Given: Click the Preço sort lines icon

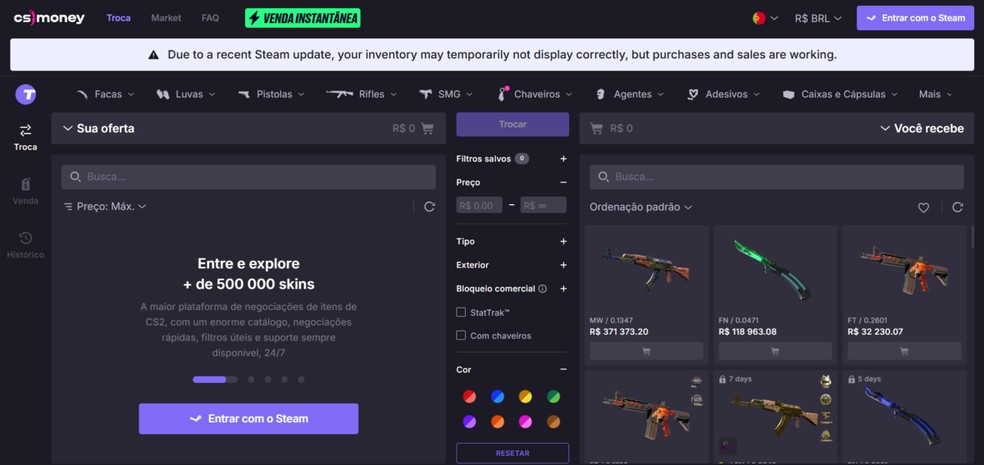Looking at the screenshot, I should click(68, 206).
